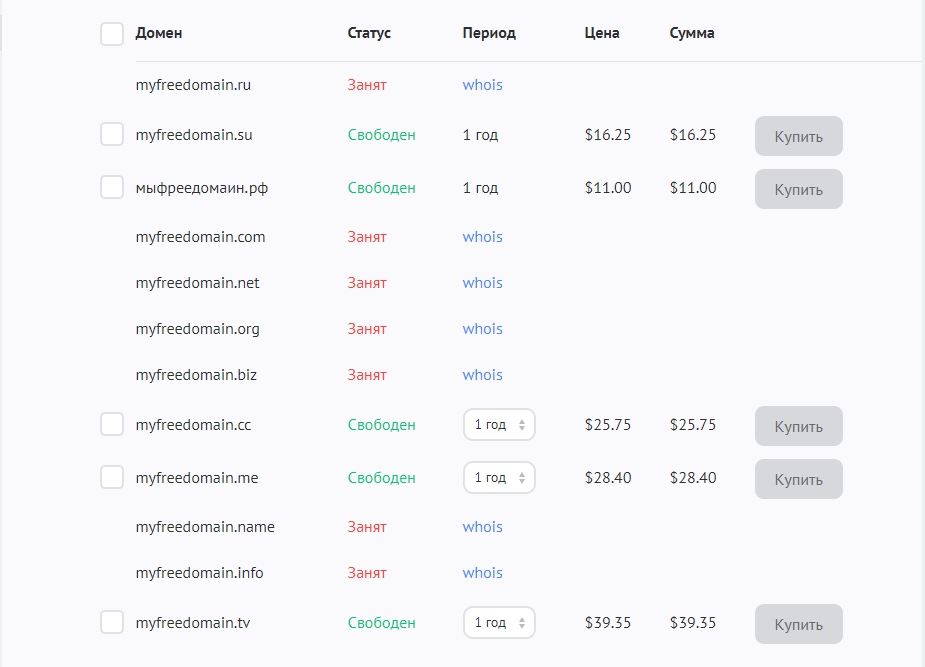The height and width of the screenshot is (667, 925).
Task: Toggle the select-all checkbox in table header
Action: tap(112, 34)
